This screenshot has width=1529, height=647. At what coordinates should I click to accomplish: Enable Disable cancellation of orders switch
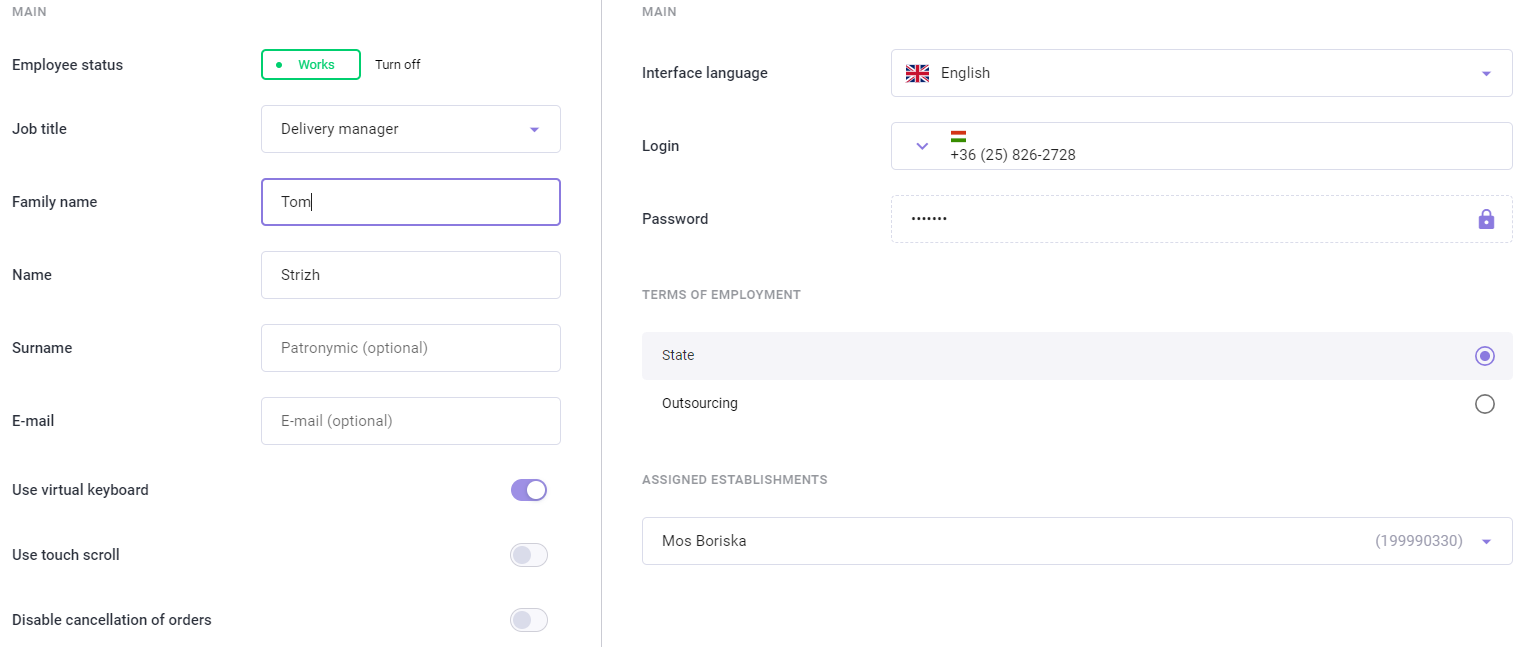pos(529,620)
